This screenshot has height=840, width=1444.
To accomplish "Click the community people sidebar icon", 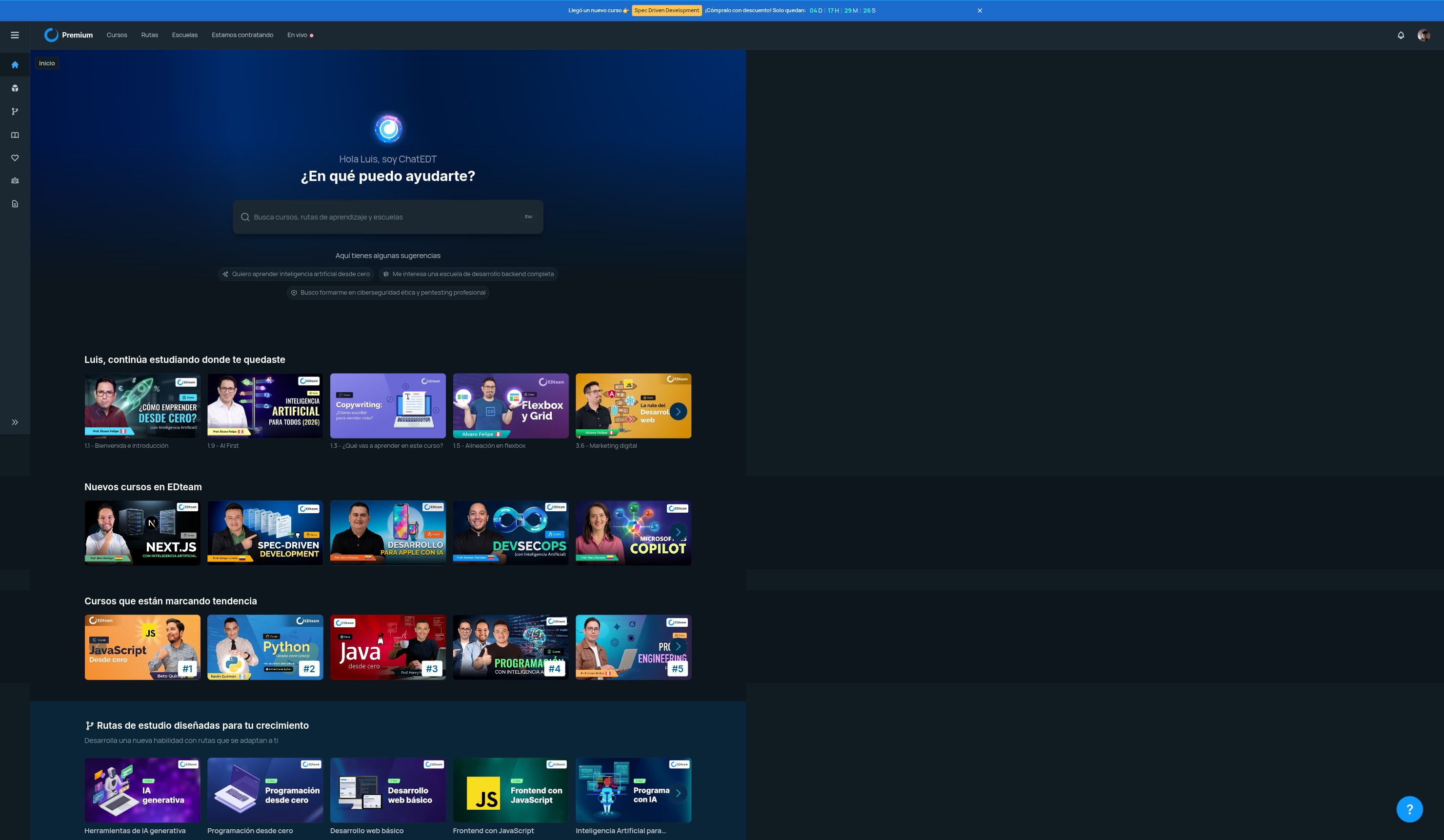I will coord(15,180).
